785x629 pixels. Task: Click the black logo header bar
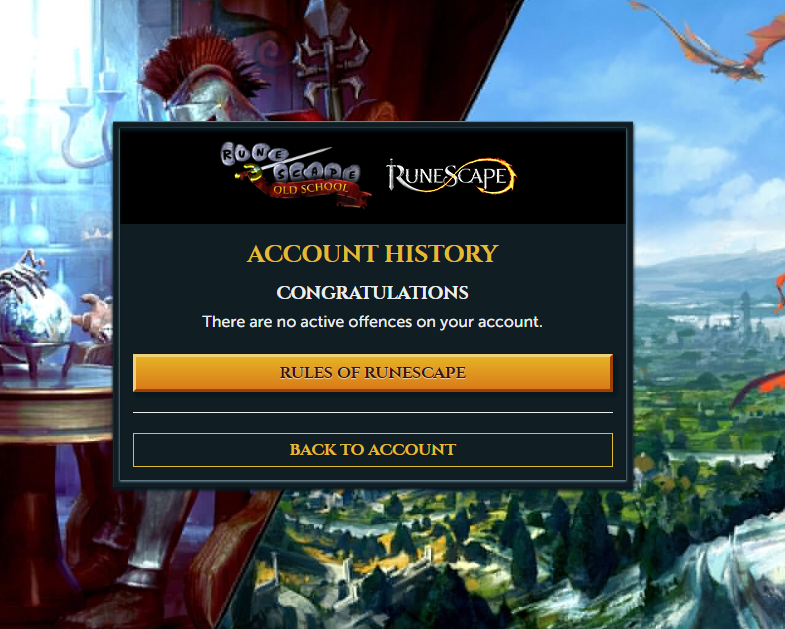click(x=372, y=176)
